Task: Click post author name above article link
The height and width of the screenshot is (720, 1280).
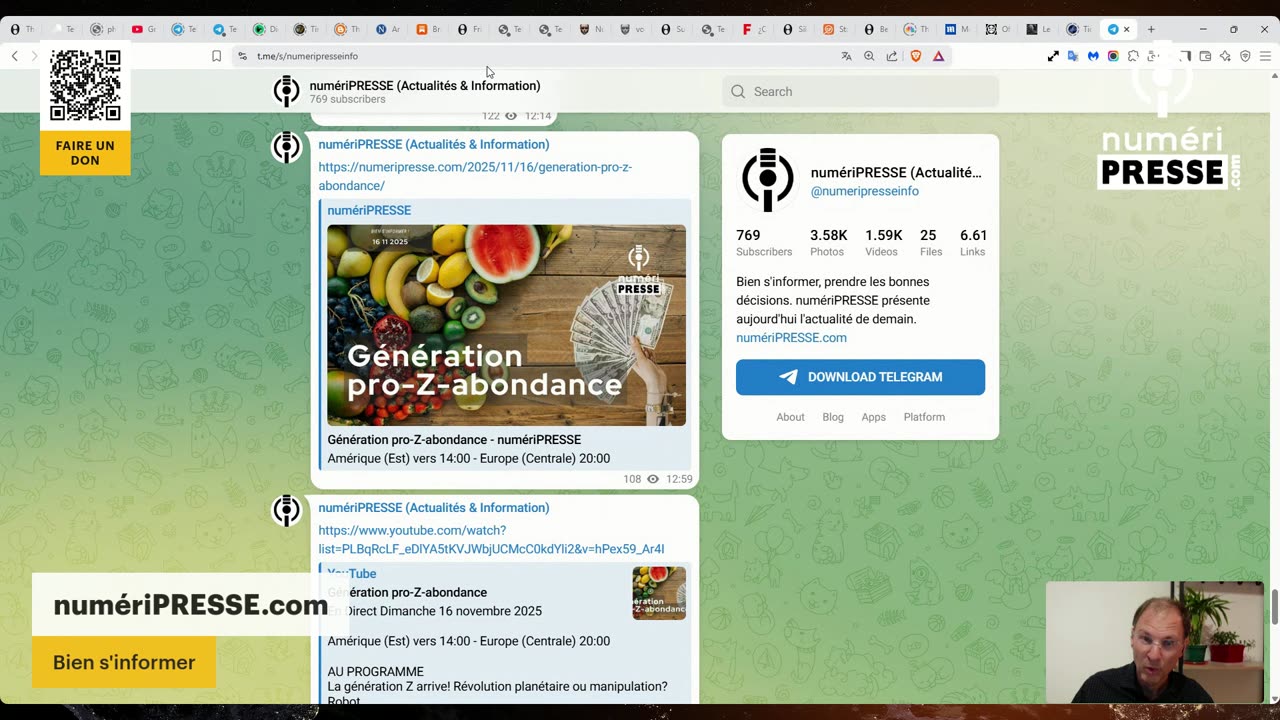Action: pos(434,144)
